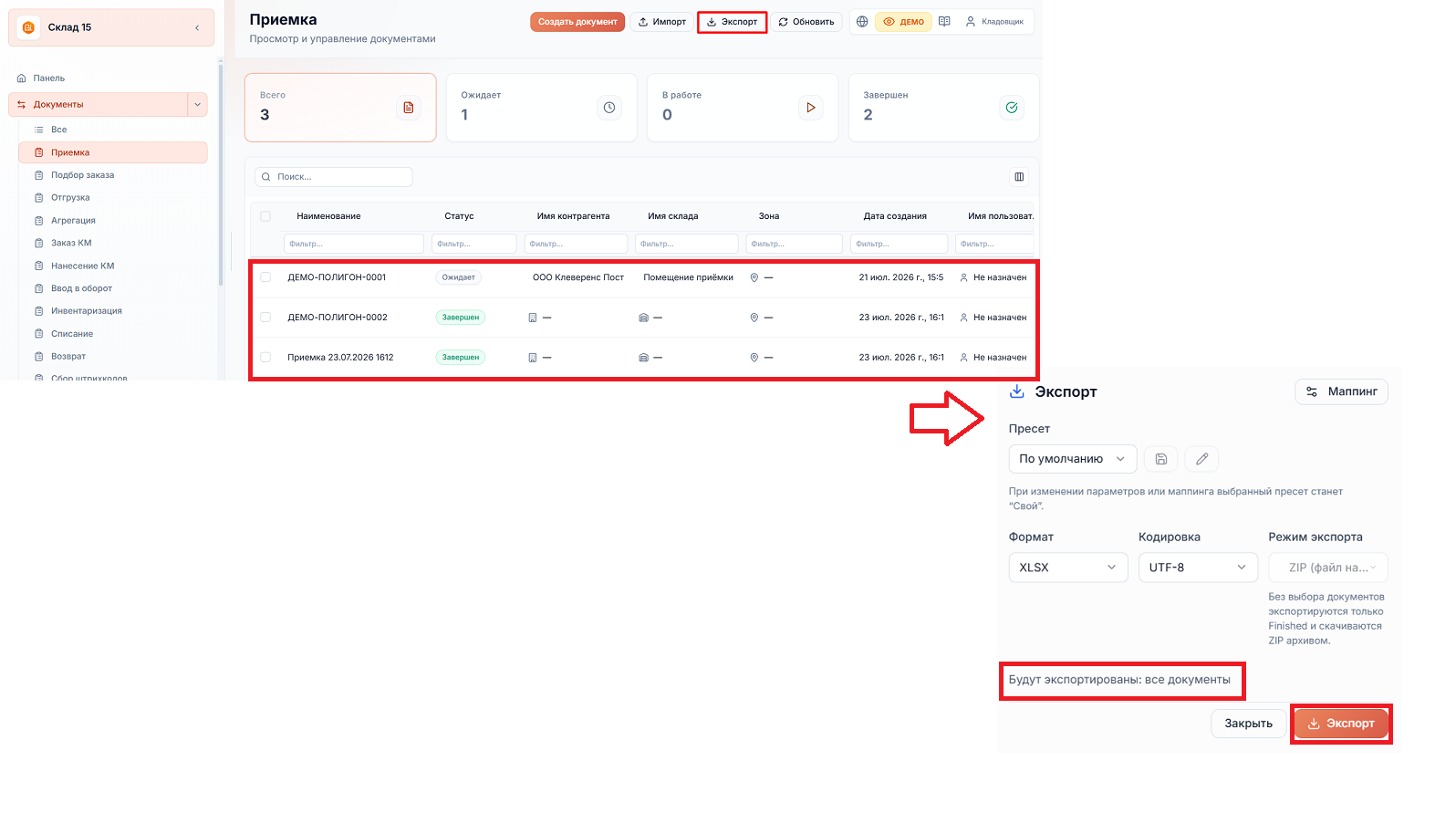Click the globe language icon
This screenshot has height=824, width=1456.
click(x=862, y=22)
